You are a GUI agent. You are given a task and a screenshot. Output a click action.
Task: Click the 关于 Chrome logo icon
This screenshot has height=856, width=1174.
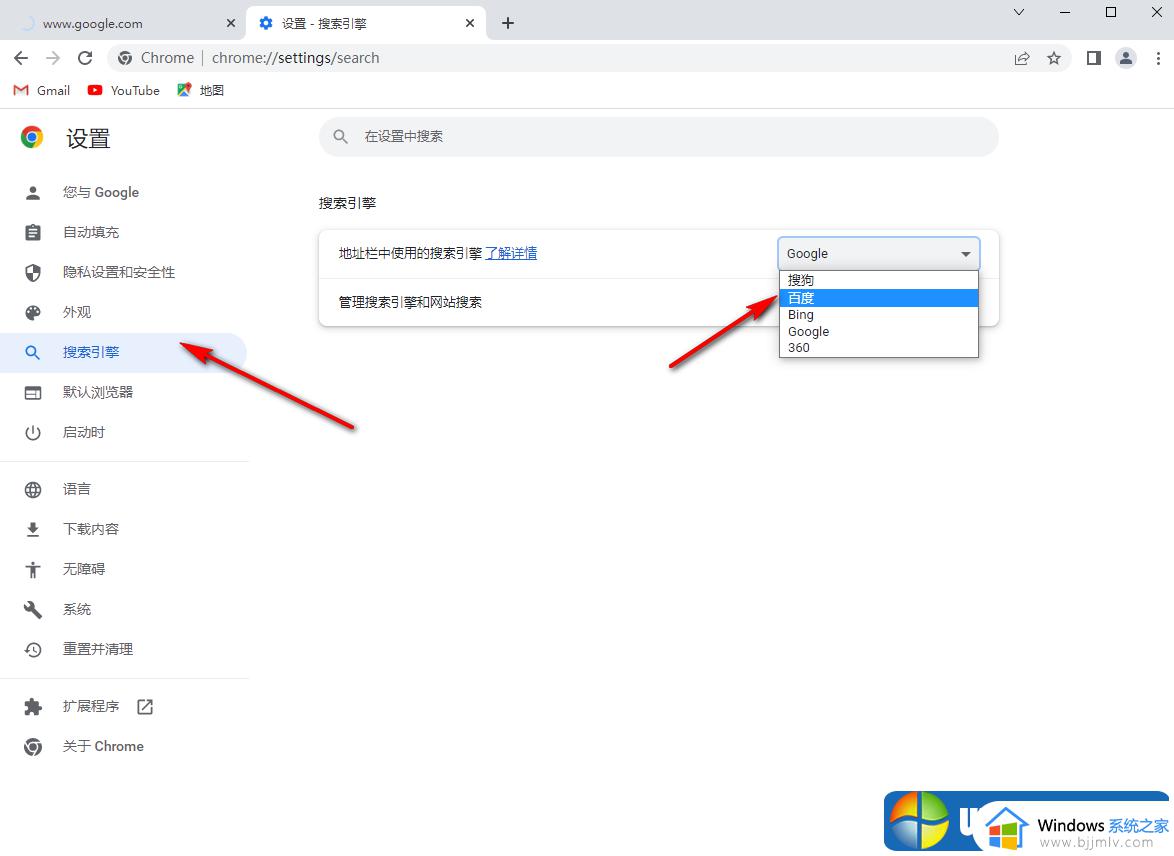[x=33, y=747]
